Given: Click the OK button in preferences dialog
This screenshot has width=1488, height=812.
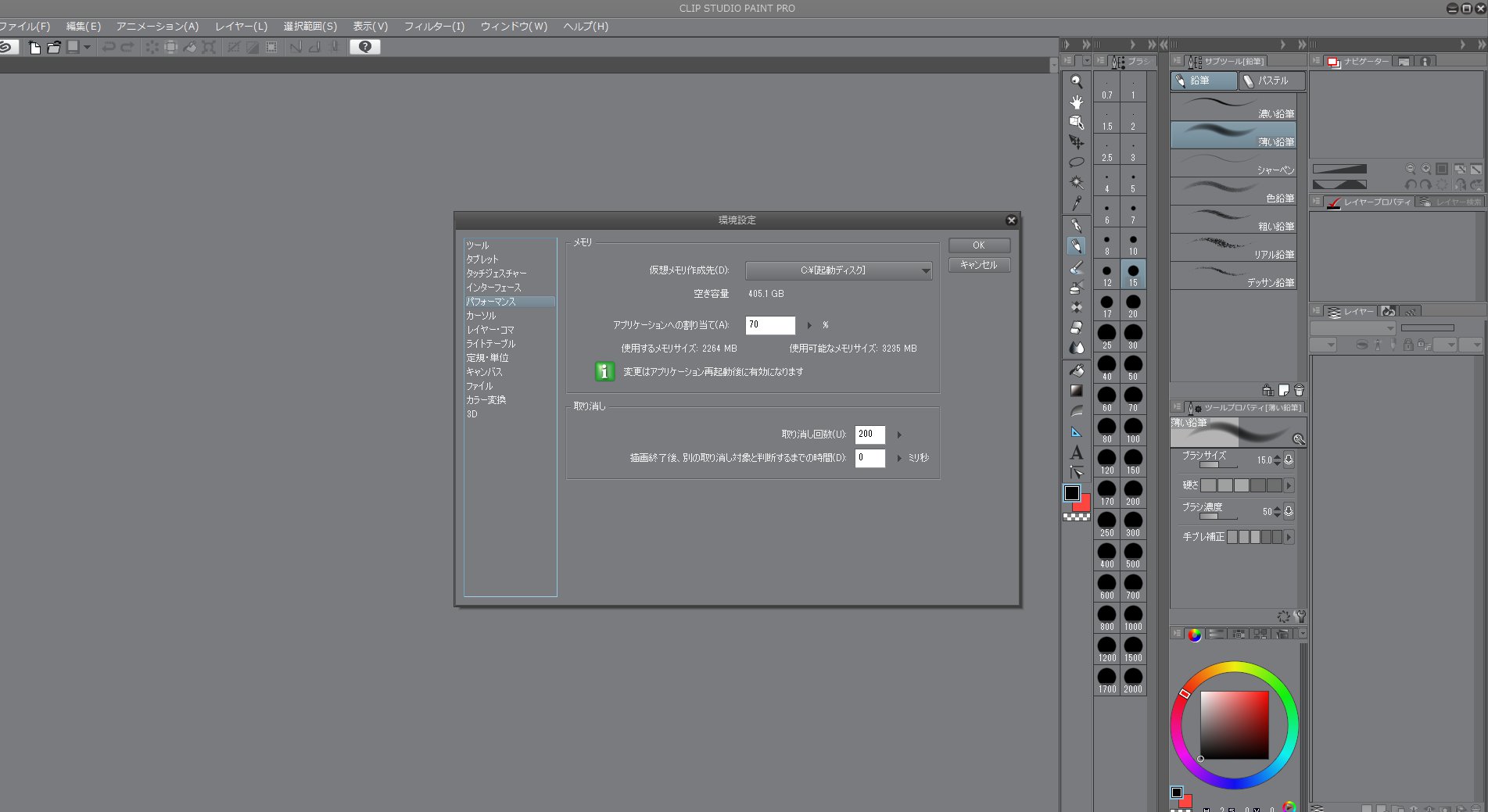Looking at the screenshot, I should tap(979, 245).
